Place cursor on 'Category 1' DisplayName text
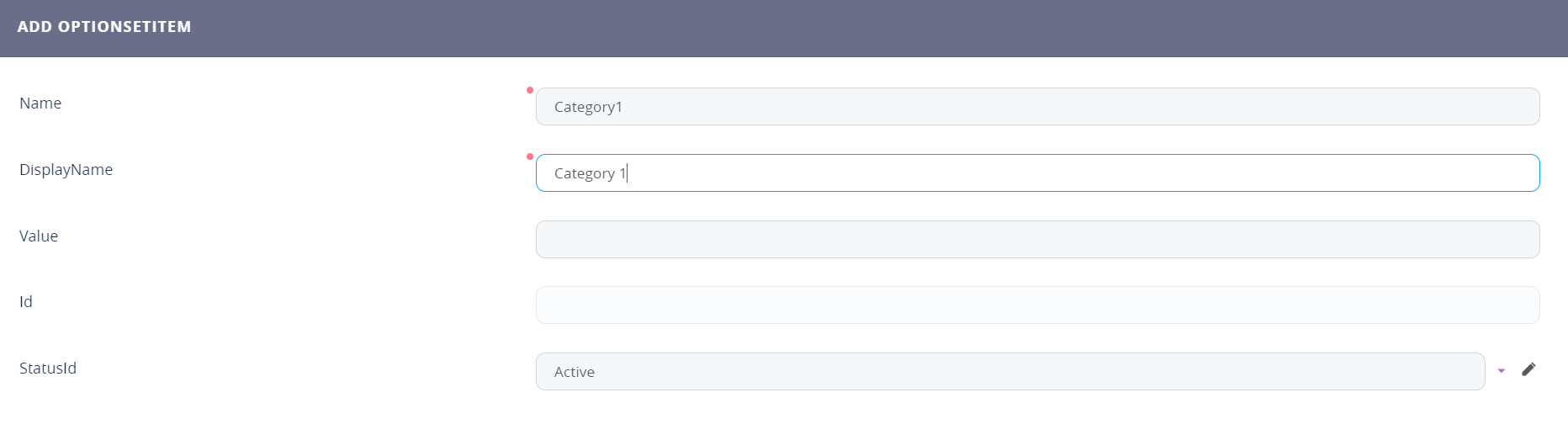This screenshot has width=1568, height=435. click(x=590, y=173)
